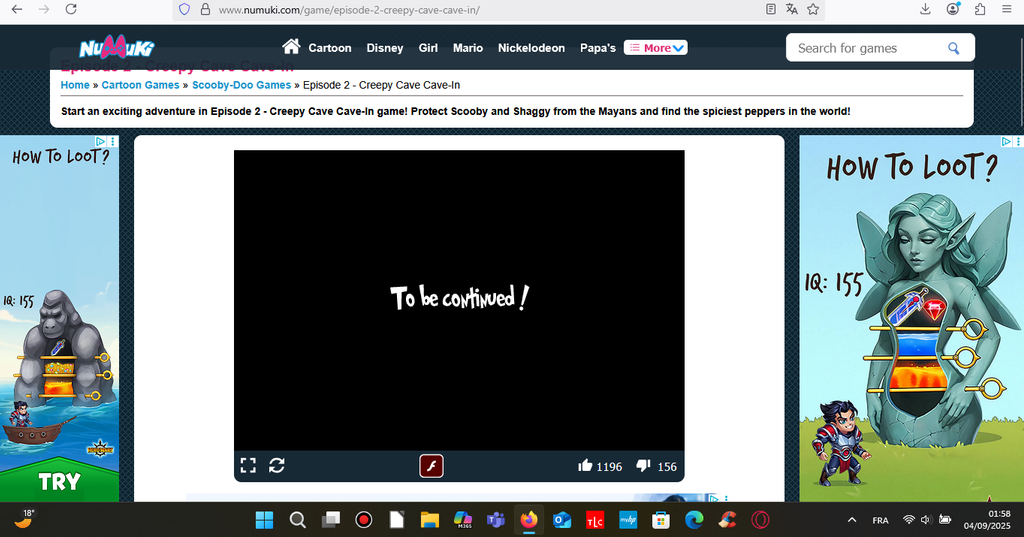Open the Firefox application hamburger menu
Image resolution: width=1024 pixels, height=537 pixels.
(1005, 9)
